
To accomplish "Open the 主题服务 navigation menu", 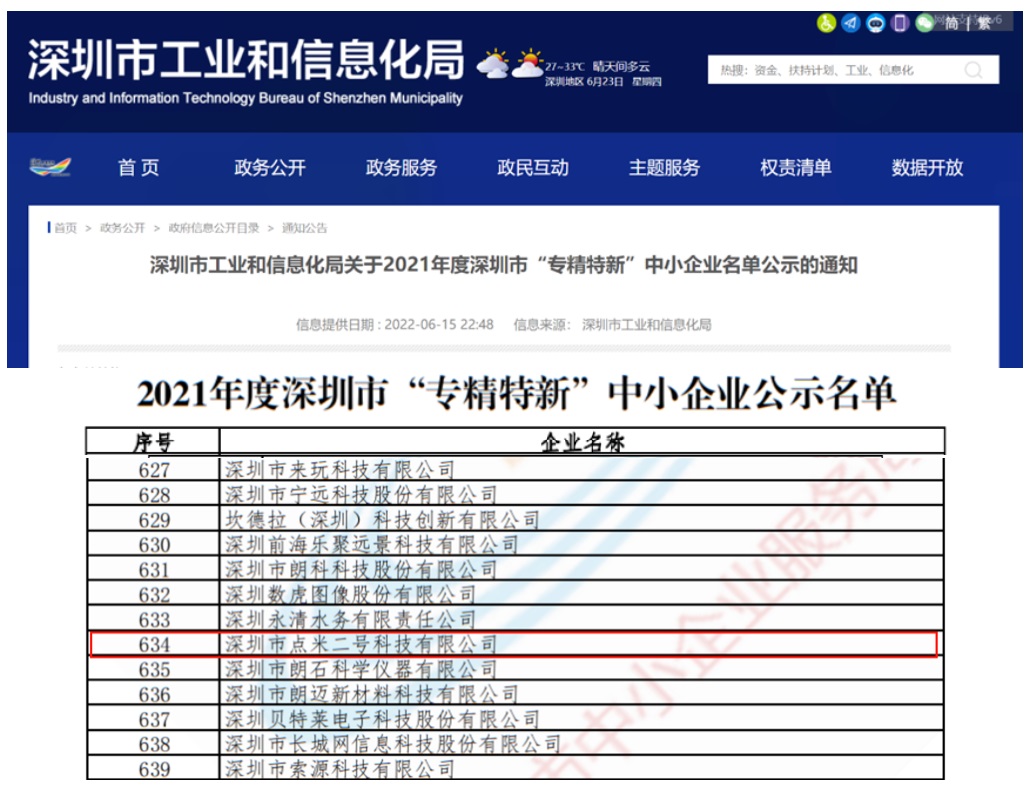I will click(664, 168).
